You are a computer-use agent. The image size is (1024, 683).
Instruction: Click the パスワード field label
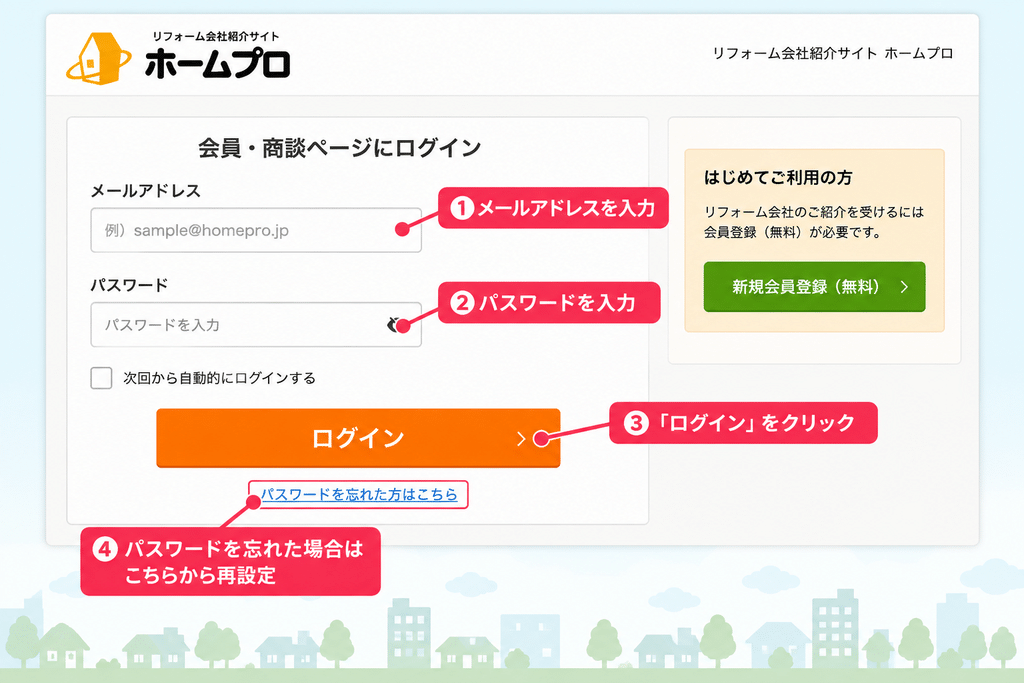coord(129,285)
